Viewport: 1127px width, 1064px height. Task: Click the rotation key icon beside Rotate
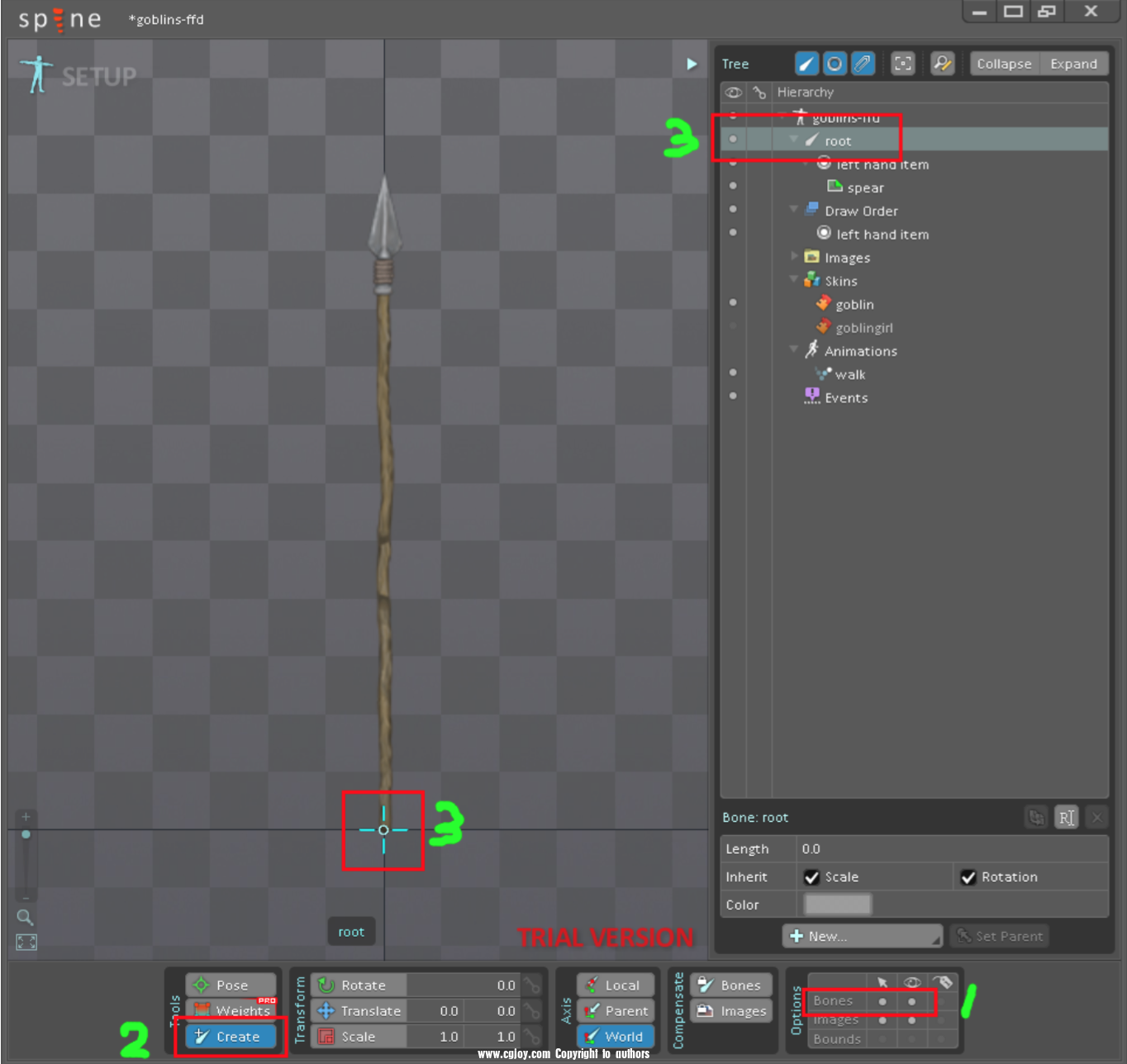[x=532, y=985]
